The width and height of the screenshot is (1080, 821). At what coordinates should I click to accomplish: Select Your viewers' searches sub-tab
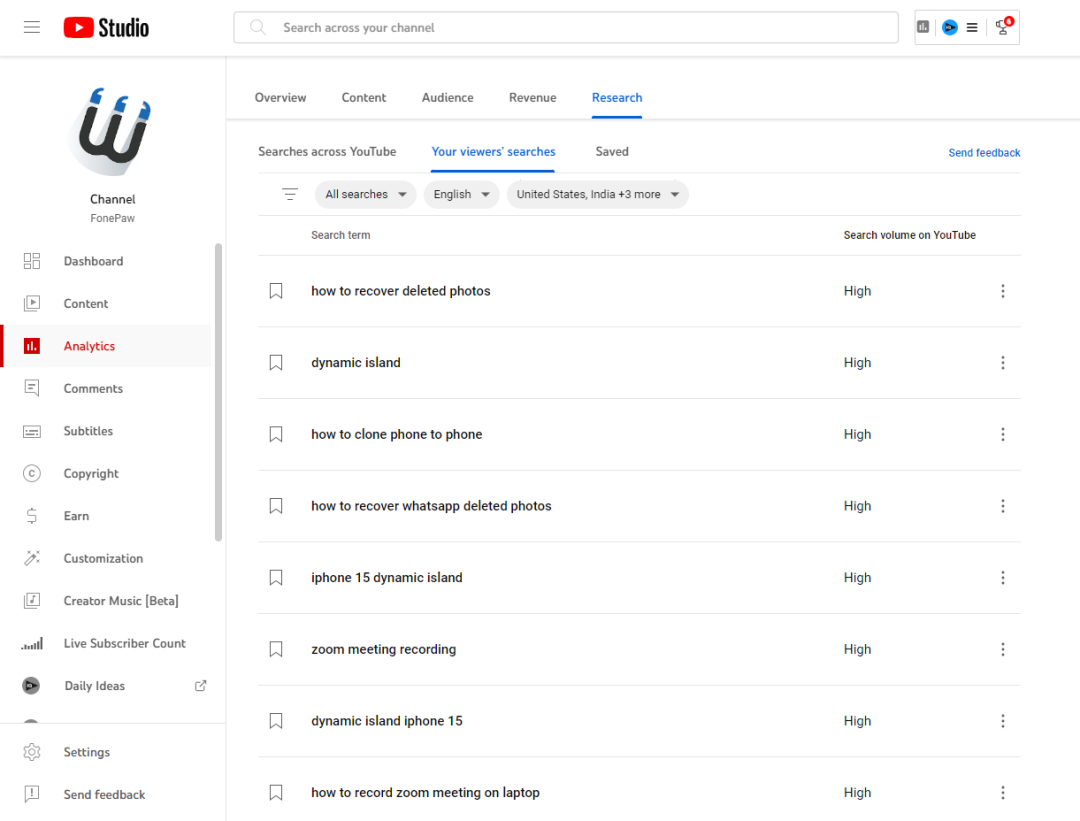(493, 152)
